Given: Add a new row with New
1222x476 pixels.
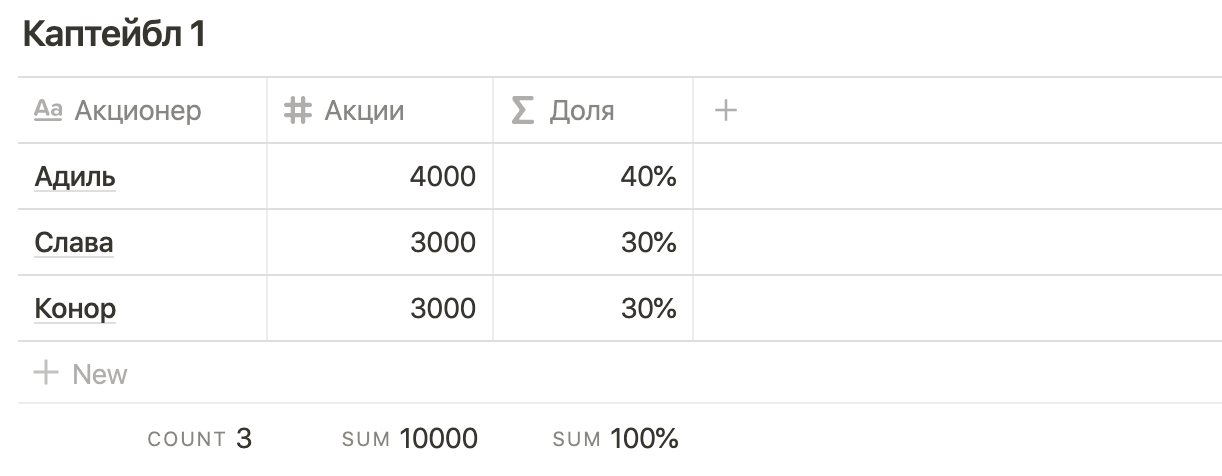Looking at the screenshot, I should pos(100,374).
